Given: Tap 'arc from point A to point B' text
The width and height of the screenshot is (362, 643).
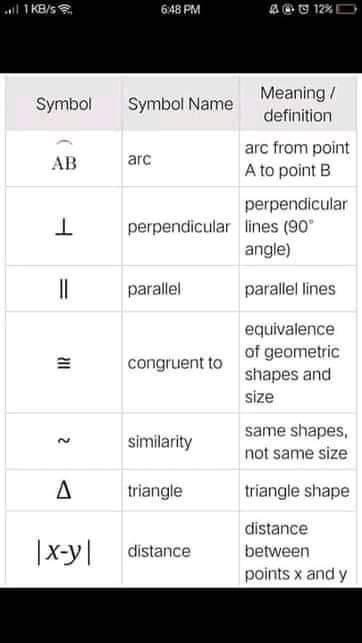Looking at the screenshot, I should point(297,159).
